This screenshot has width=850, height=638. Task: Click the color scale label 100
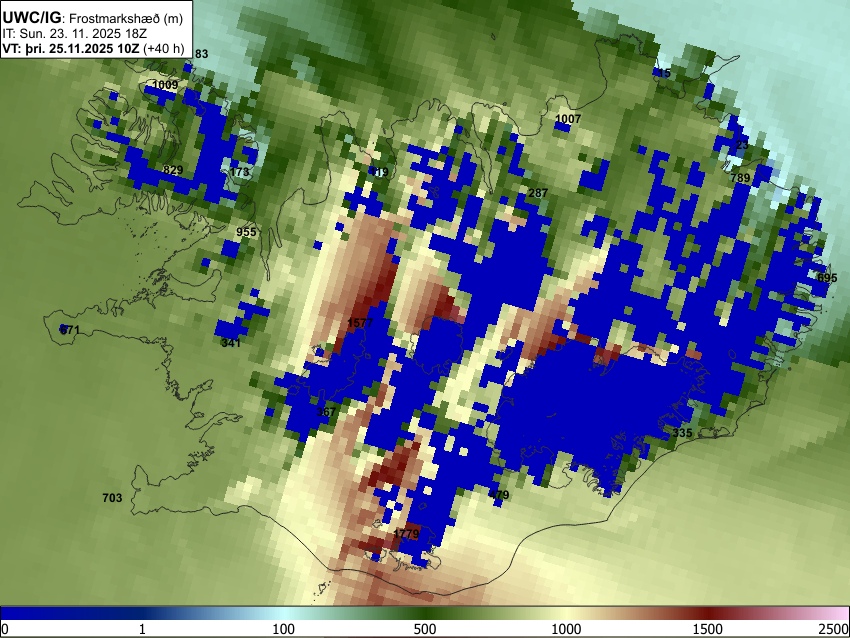point(284,629)
